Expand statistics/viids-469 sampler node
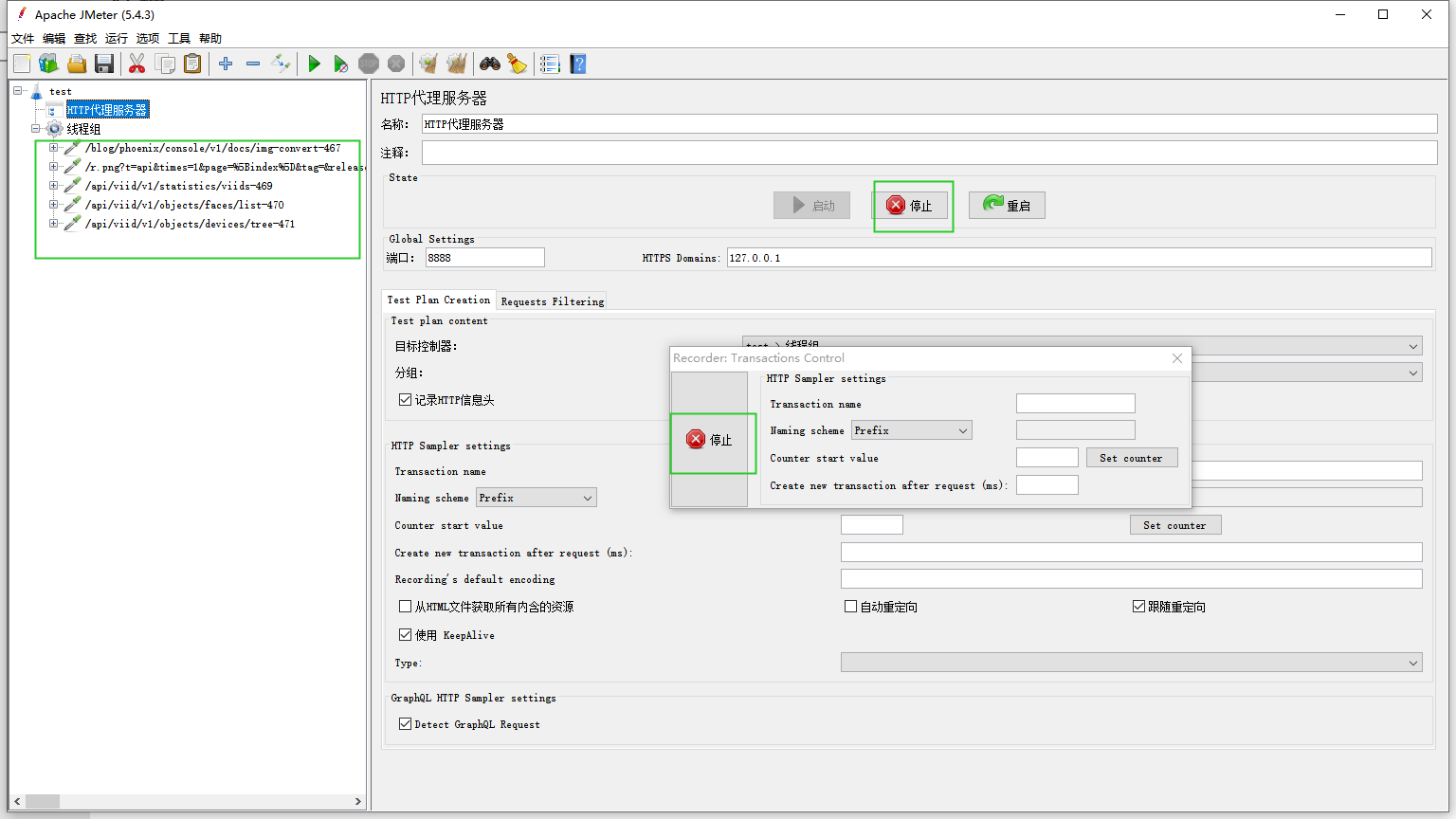The image size is (1456, 819). [53, 186]
